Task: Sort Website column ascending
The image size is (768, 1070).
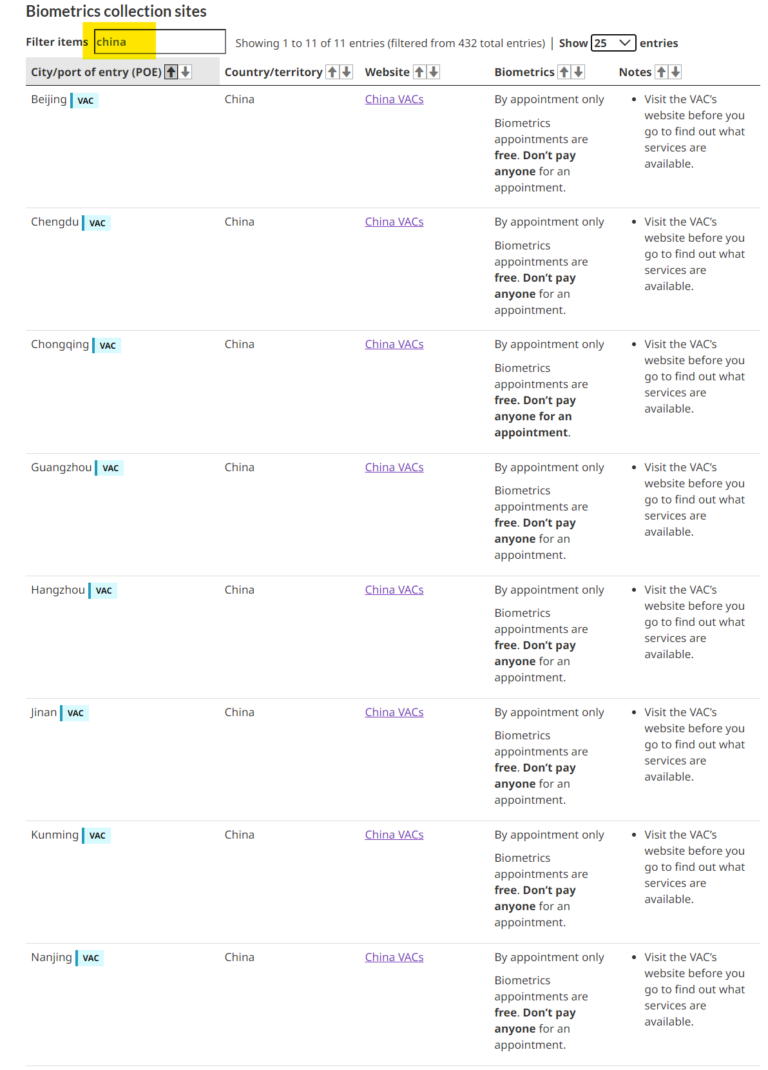Action: [x=420, y=72]
